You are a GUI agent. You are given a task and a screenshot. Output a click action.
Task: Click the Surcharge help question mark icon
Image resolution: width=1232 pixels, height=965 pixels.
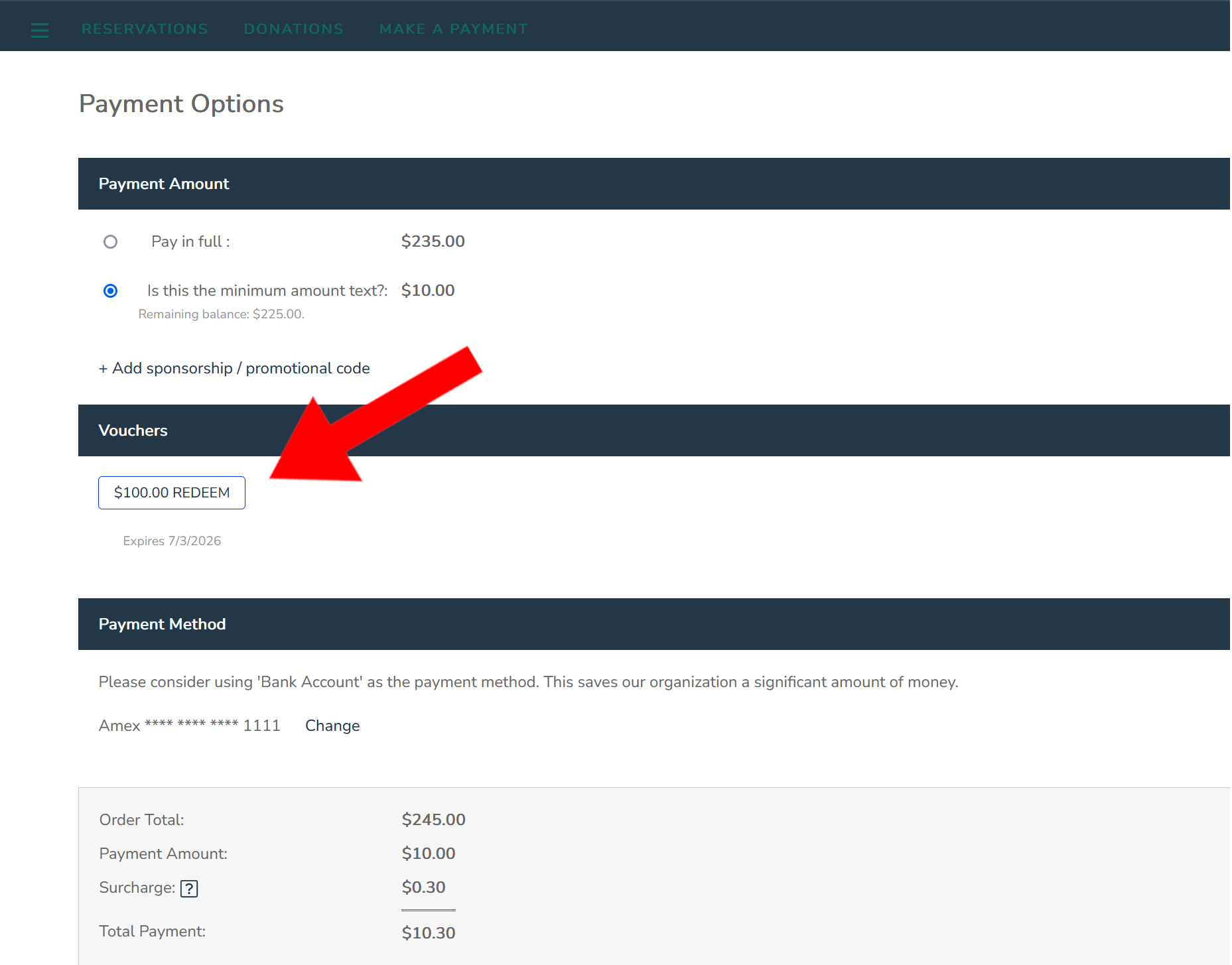tap(189, 888)
